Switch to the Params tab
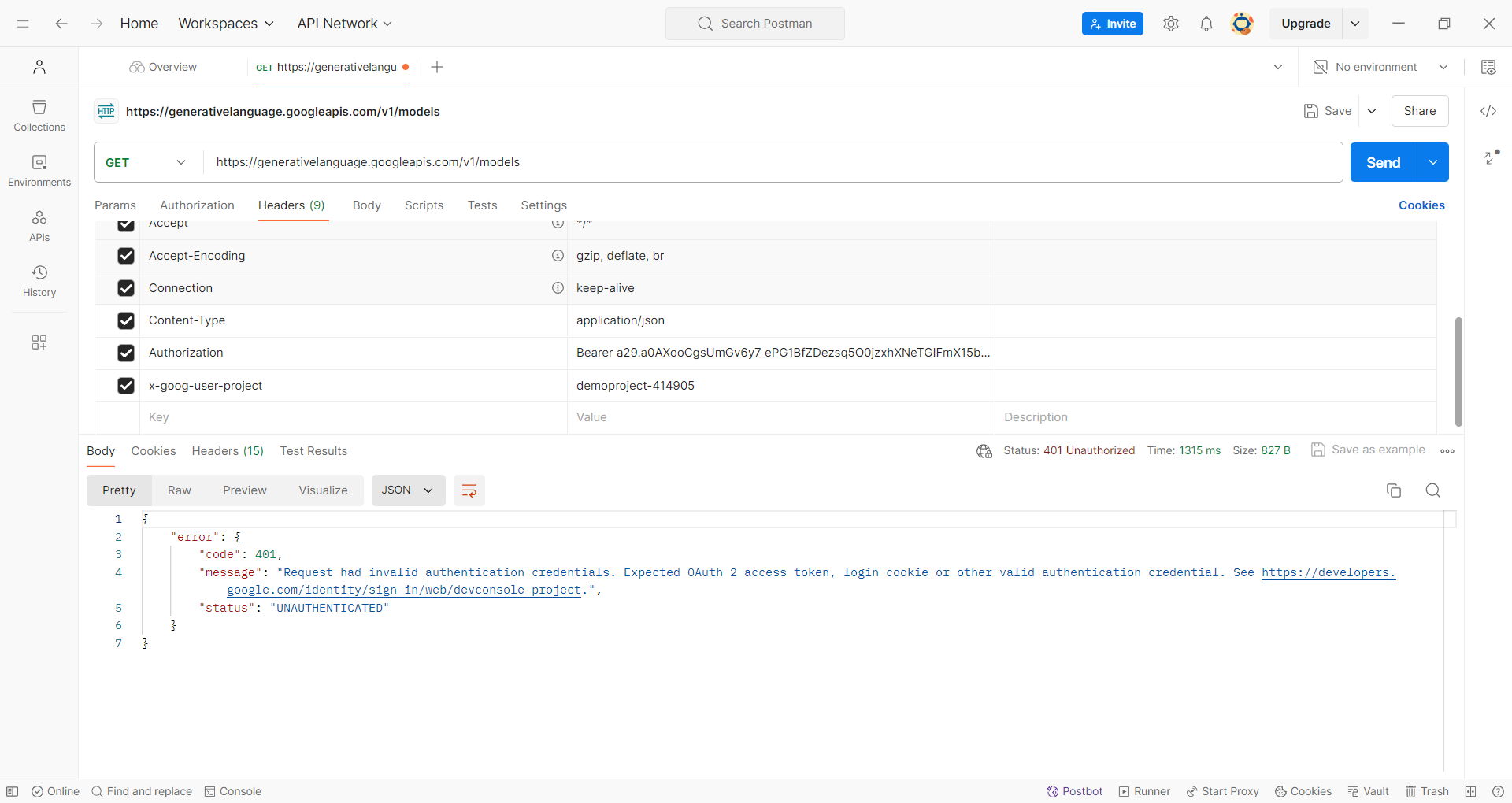Screen dimensions: 1512x803 click(115, 205)
